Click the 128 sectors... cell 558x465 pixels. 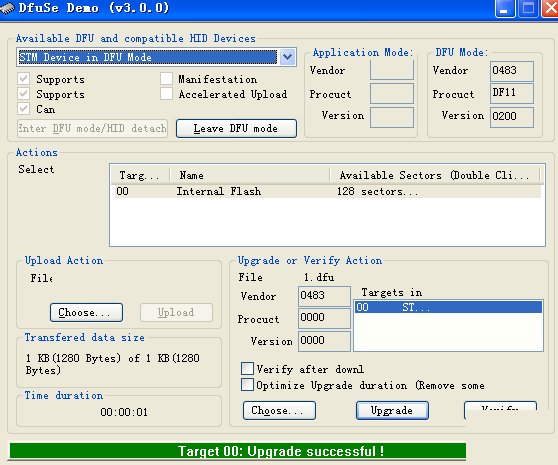coord(377,191)
